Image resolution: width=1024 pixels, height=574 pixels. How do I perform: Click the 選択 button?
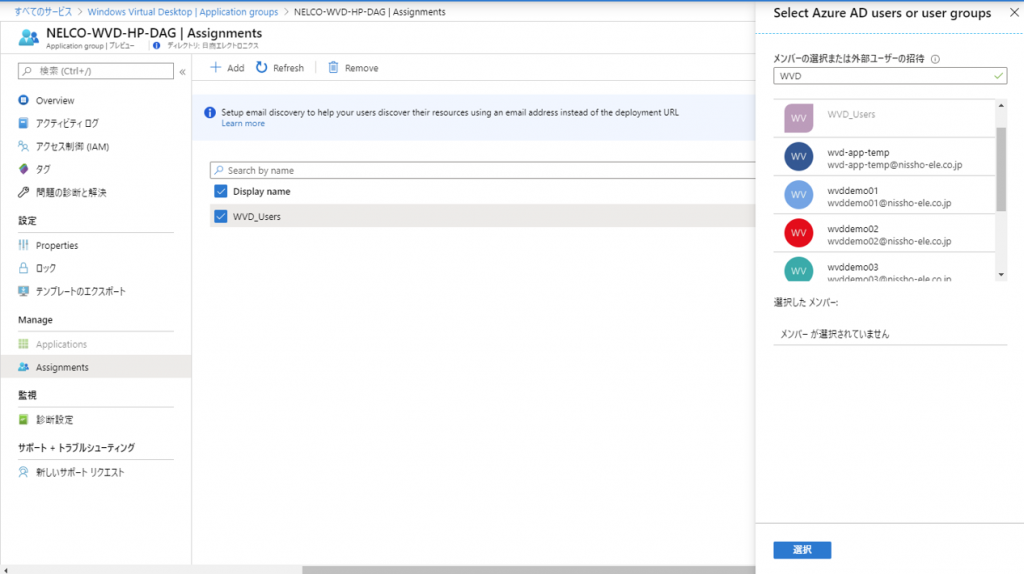(802, 550)
